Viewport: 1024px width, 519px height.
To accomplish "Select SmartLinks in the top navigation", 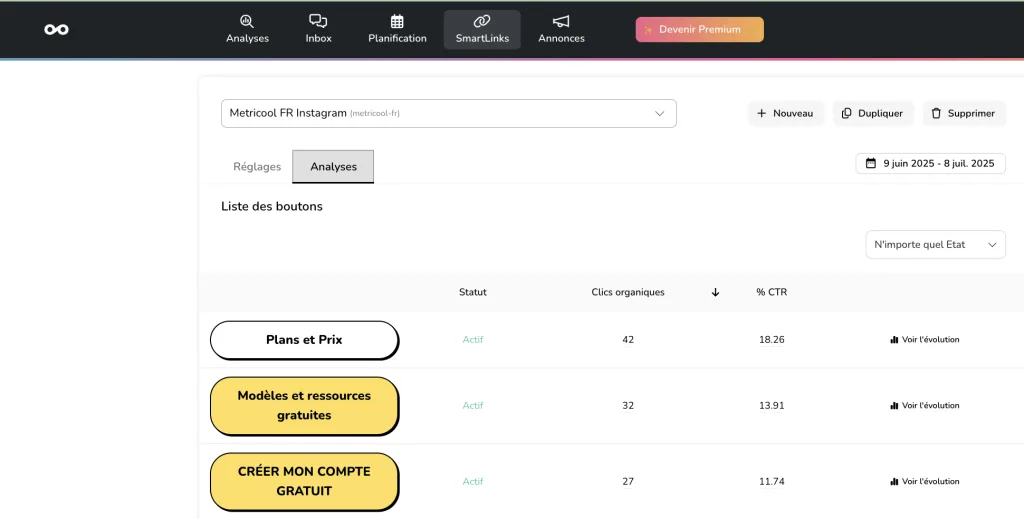I will pyautogui.click(x=482, y=29).
